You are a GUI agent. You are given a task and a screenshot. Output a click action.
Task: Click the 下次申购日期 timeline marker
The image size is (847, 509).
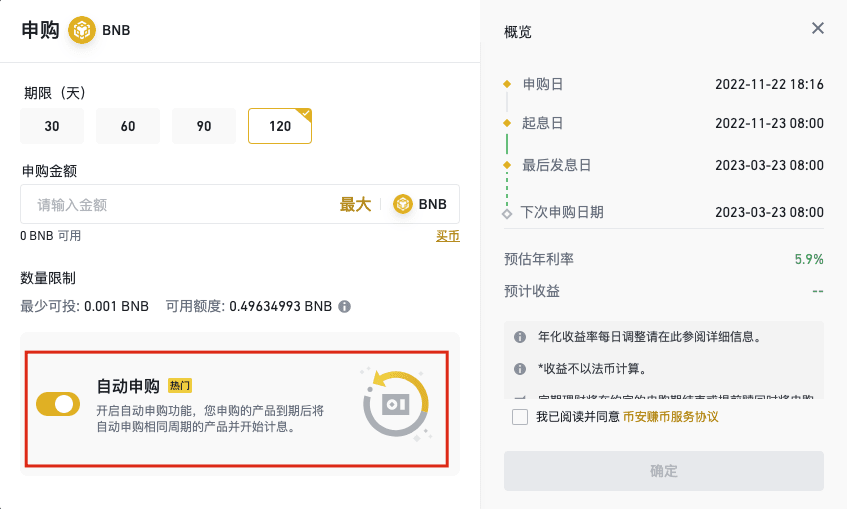coord(507,214)
